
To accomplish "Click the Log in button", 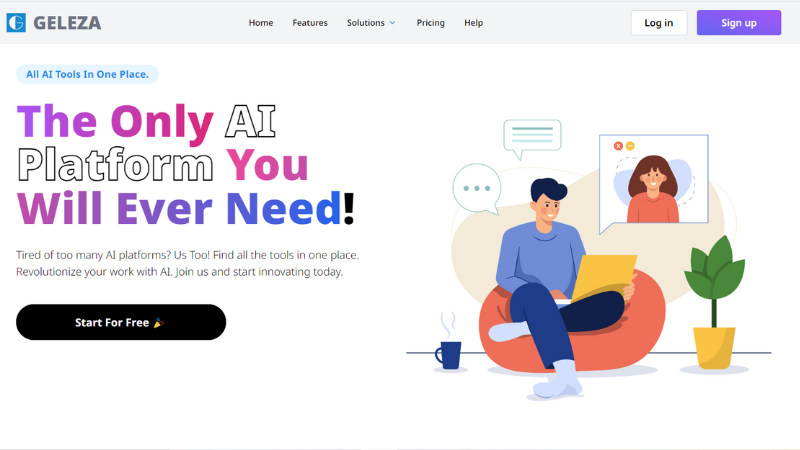I will [659, 23].
